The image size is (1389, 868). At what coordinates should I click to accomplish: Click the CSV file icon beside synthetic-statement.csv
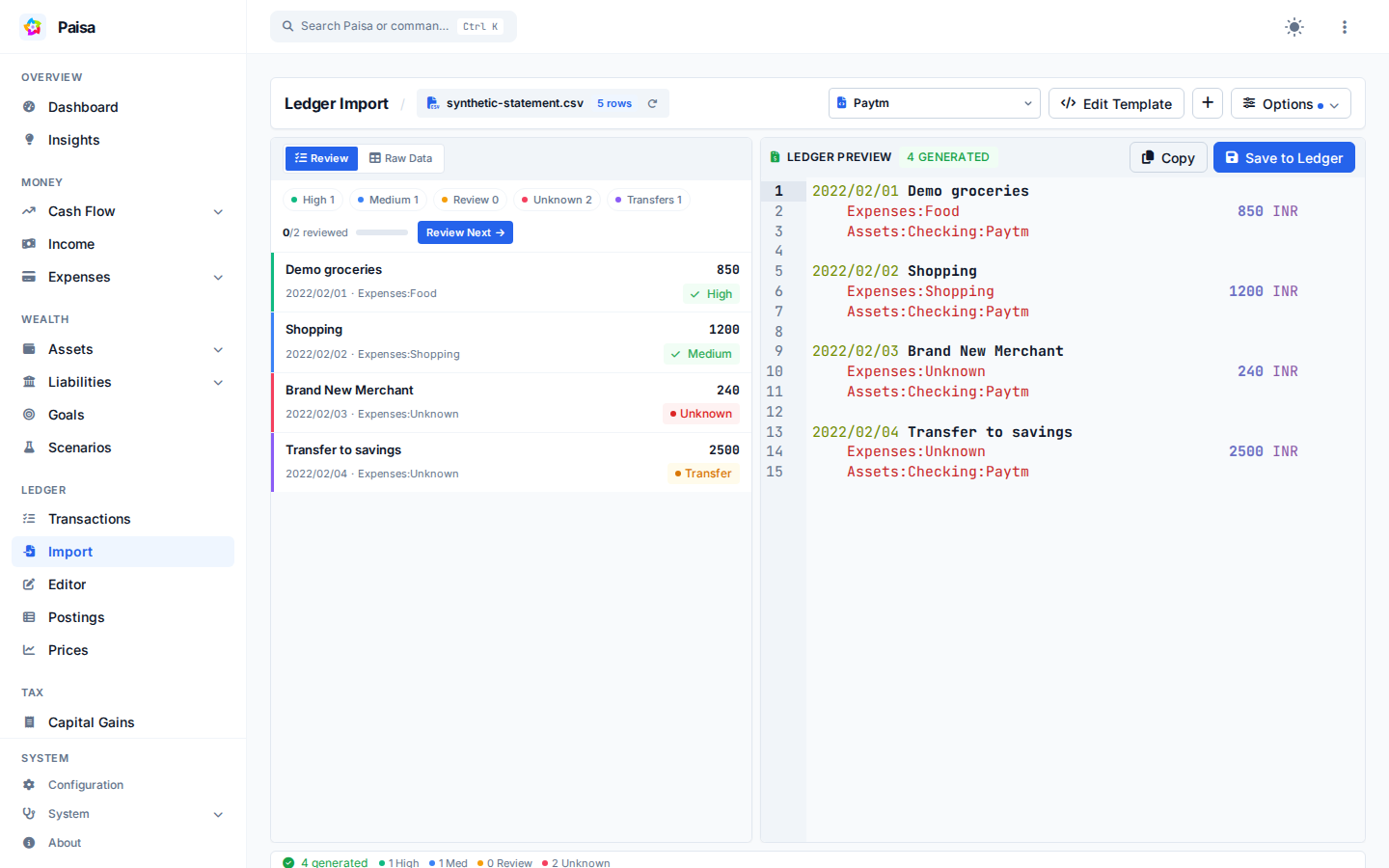tap(433, 103)
